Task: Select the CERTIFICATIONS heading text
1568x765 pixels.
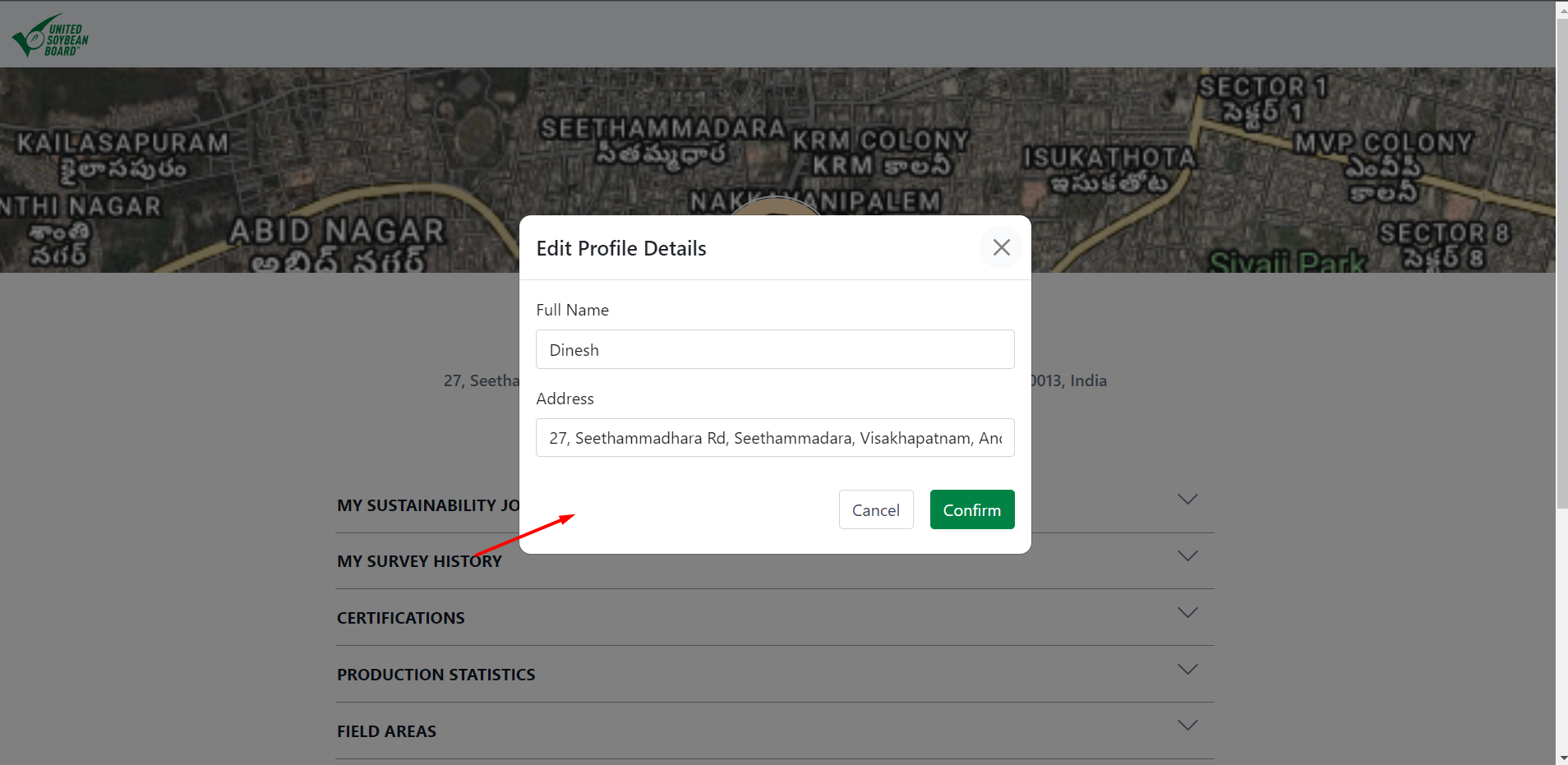Action: coord(400,618)
